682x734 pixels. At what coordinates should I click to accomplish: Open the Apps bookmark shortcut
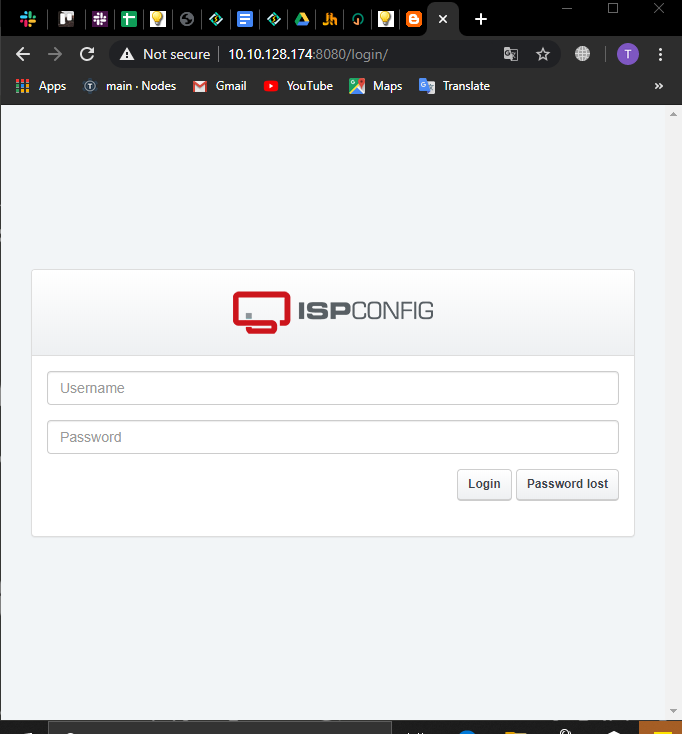[41, 86]
